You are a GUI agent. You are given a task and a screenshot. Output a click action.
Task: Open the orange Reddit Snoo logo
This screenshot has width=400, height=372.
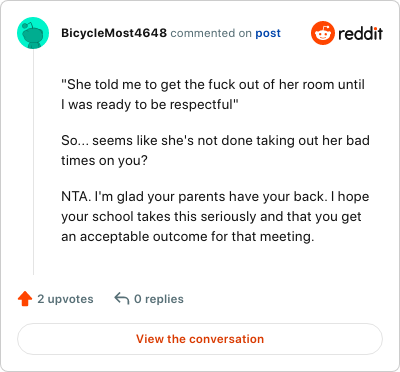[x=323, y=33]
